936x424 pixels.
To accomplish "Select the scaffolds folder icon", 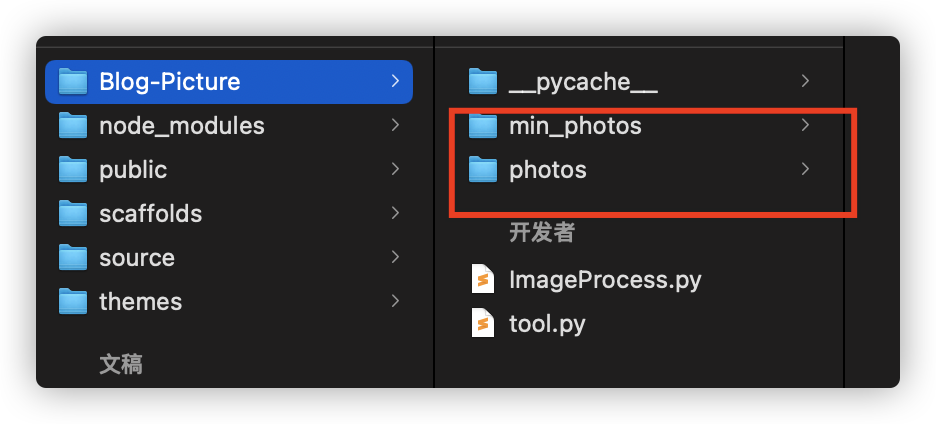I will 73,213.
